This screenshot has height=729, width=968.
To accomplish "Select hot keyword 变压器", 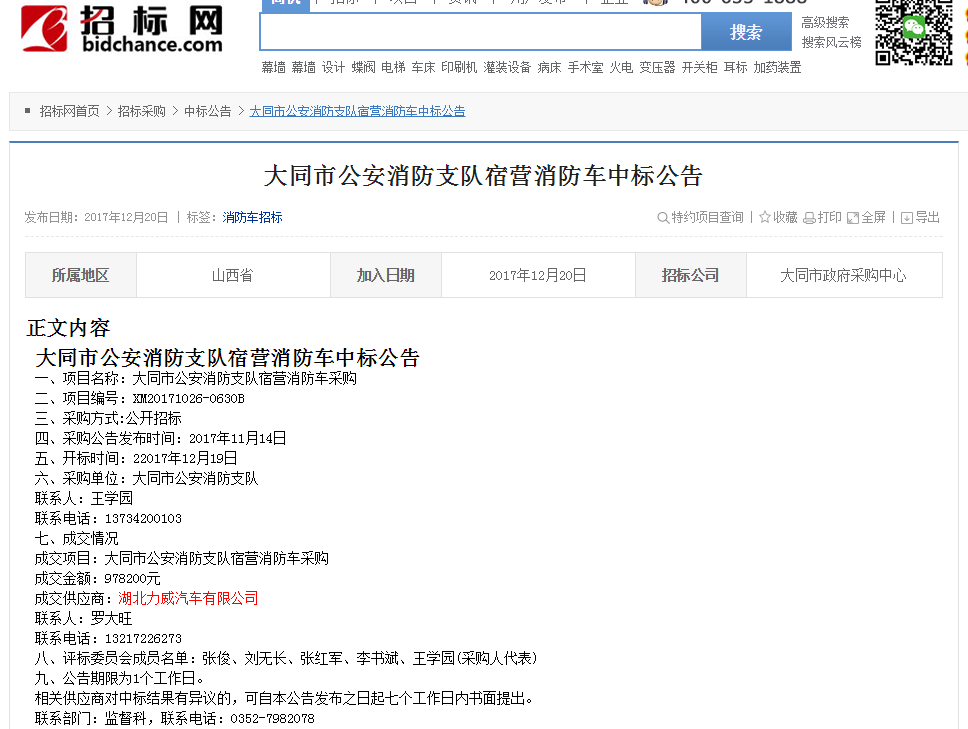I will pyautogui.click(x=657, y=67).
